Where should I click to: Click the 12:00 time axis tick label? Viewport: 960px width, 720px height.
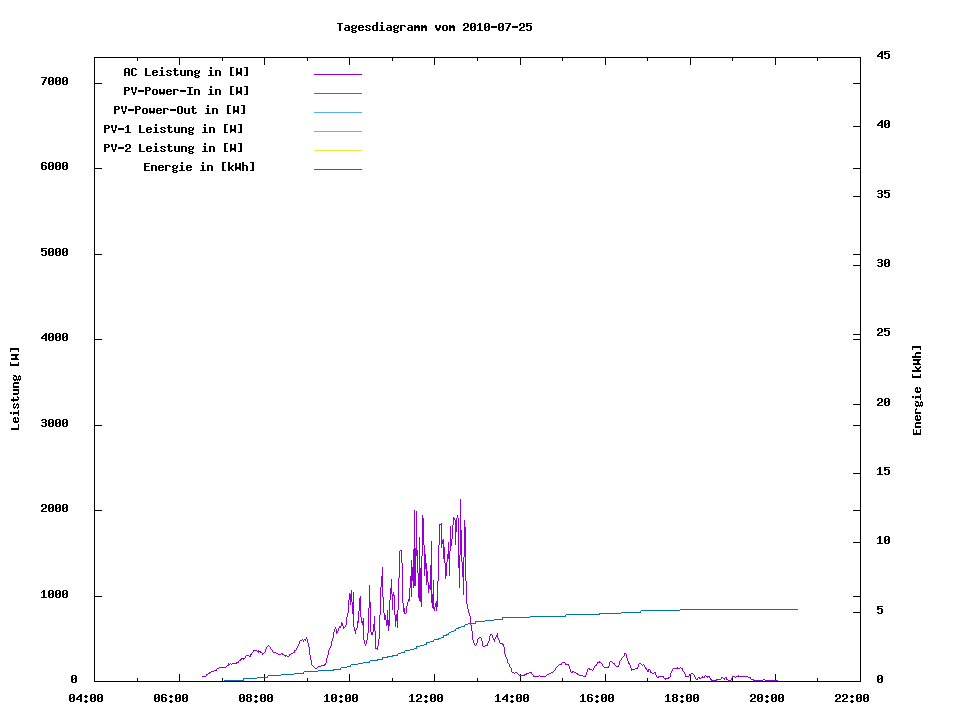click(x=427, y=699)
